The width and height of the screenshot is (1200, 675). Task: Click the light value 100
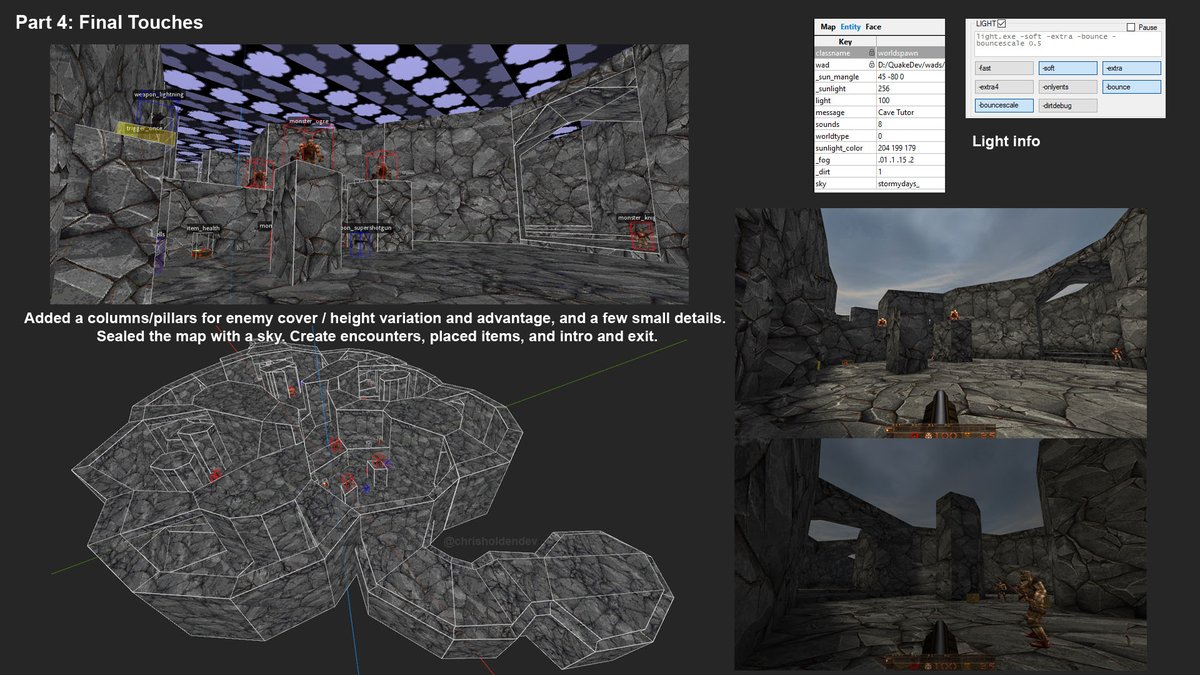910,100
